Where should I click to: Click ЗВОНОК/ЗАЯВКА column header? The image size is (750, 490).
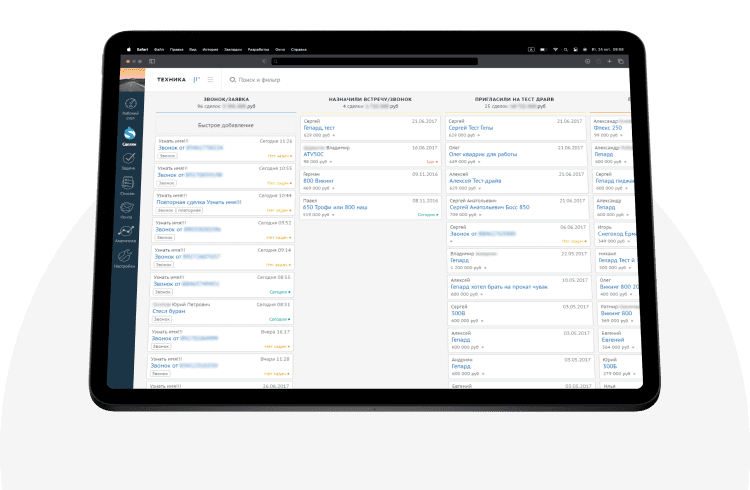(226, 100)
